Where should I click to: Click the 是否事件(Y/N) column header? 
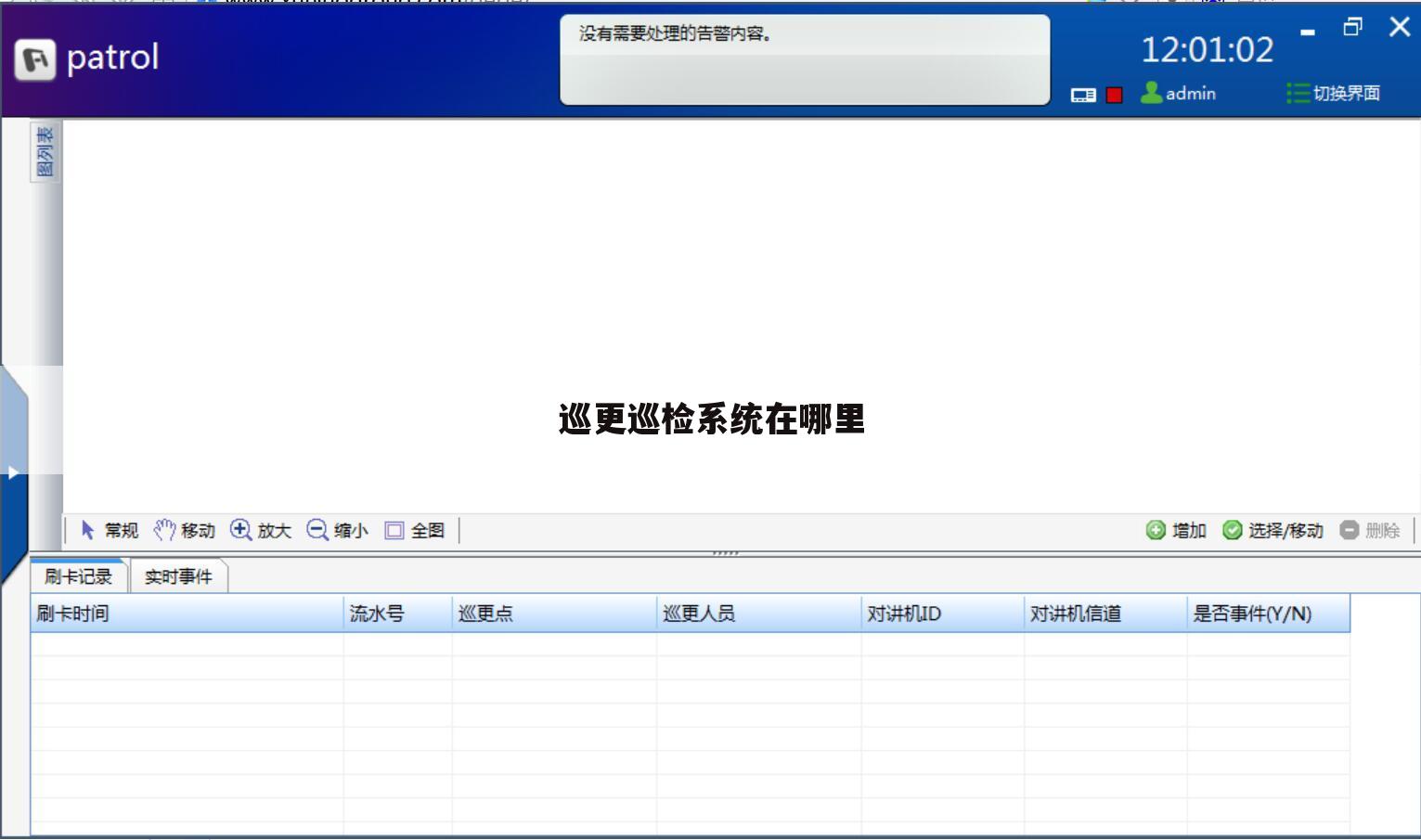point(1269,614)
